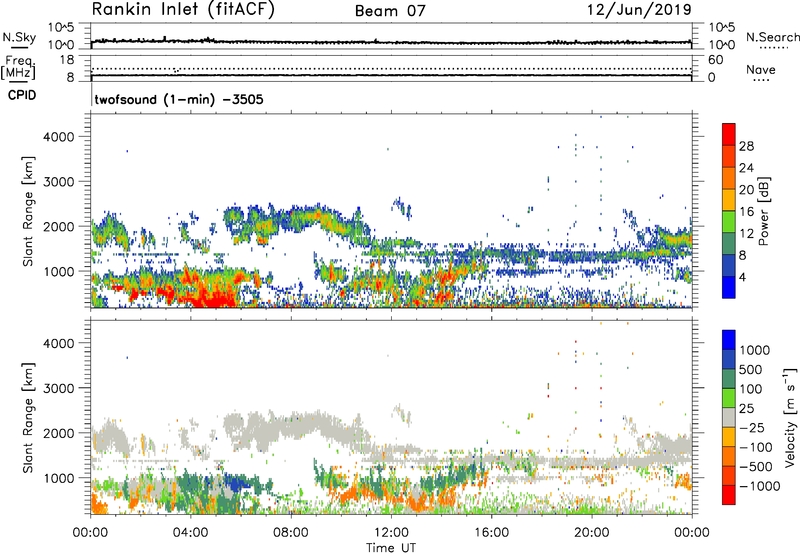This screenshot has width=800, height=554.
Task: Click the "4" label on Power colorbar
Action: pos(742,277)
